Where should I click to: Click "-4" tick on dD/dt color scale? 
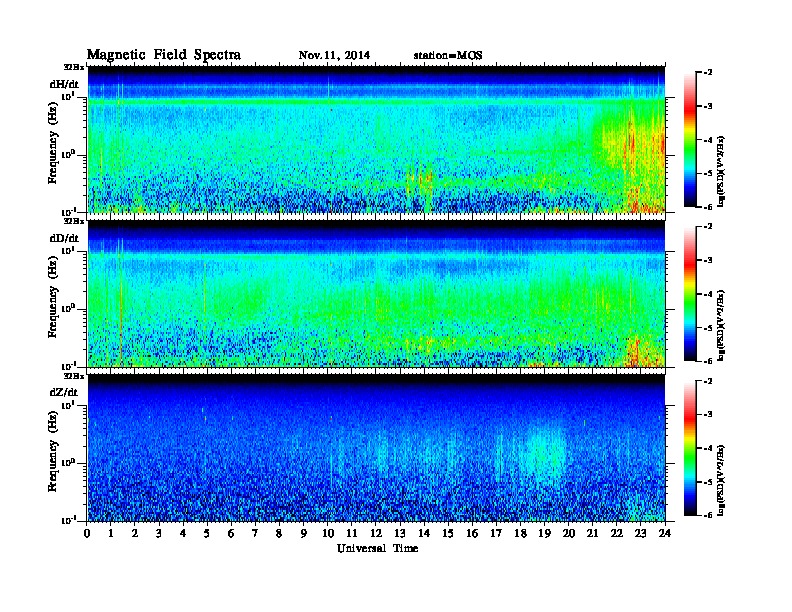click(x=708, y=294)
